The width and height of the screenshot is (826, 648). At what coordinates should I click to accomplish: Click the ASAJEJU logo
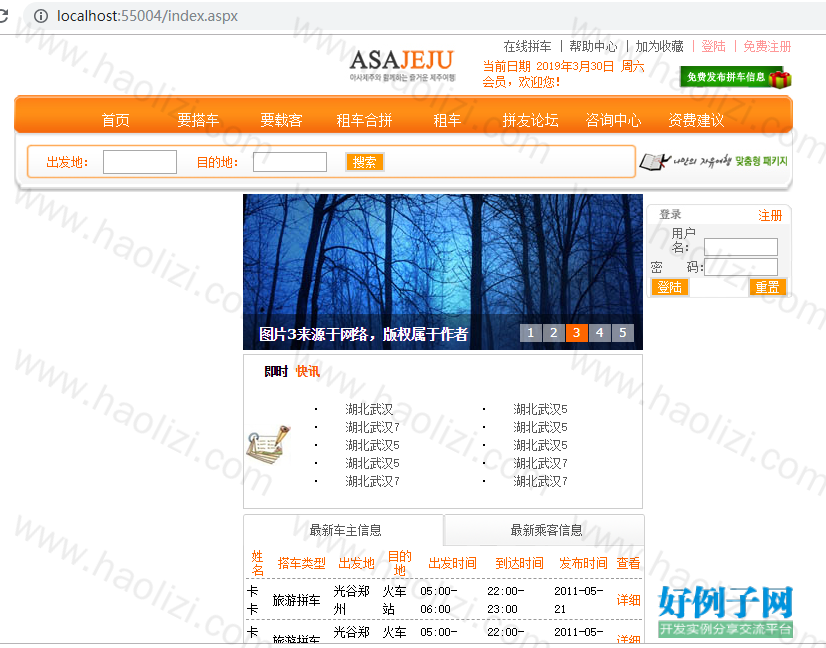tap(402, 65)
